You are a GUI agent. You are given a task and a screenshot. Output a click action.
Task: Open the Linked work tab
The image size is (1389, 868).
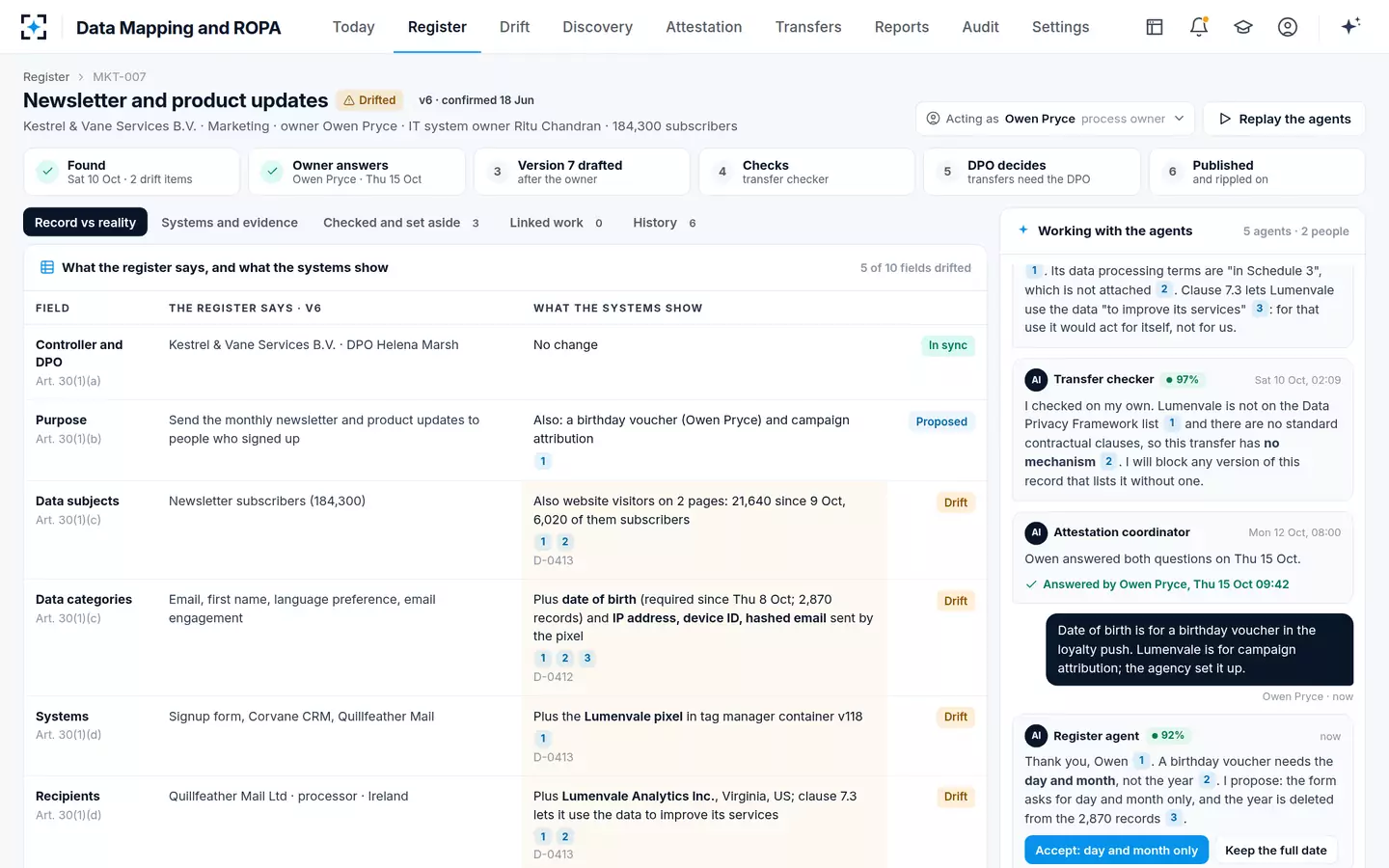[x=556, y=223]
